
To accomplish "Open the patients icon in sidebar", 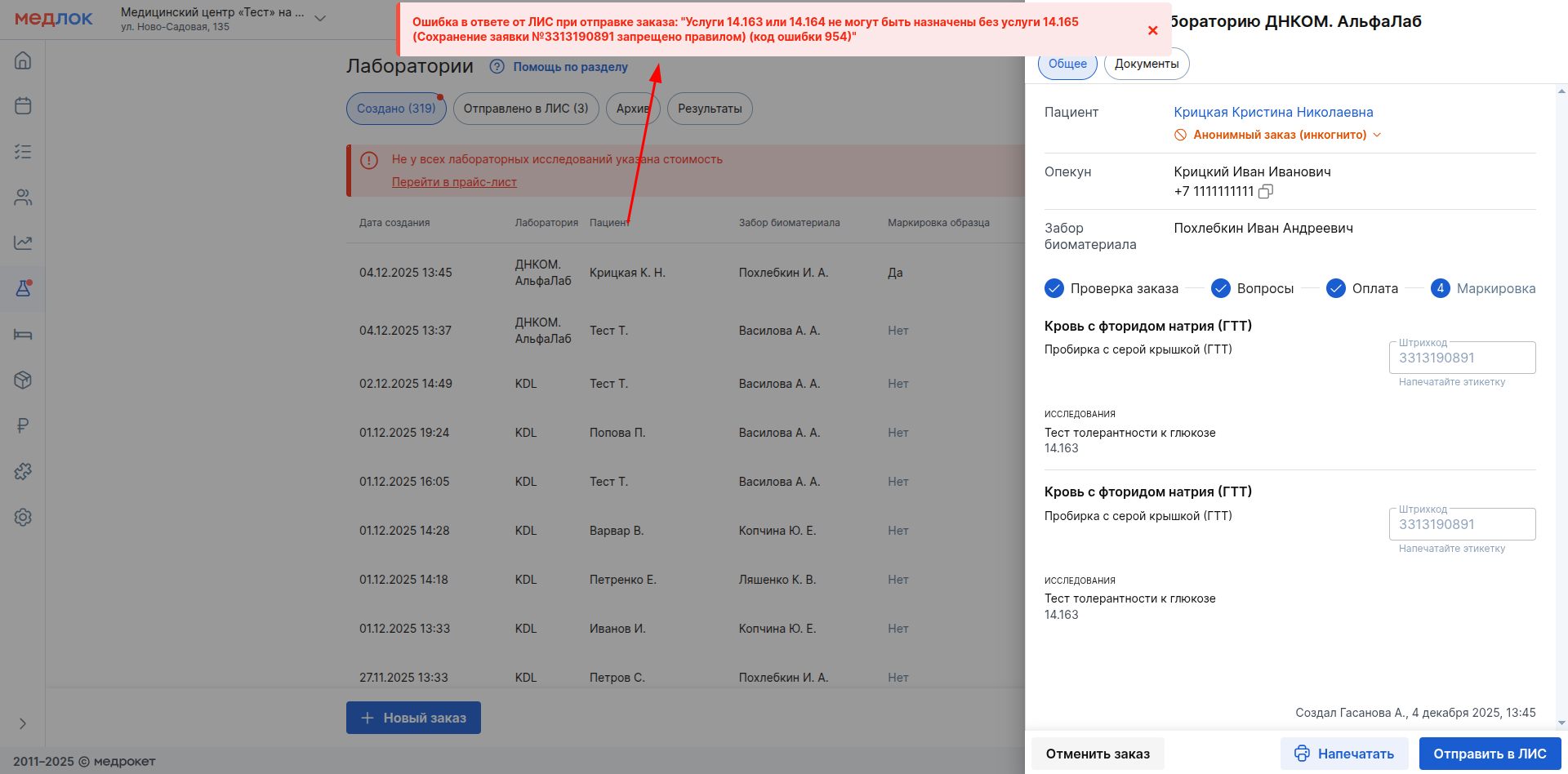I will coord(23,198).
